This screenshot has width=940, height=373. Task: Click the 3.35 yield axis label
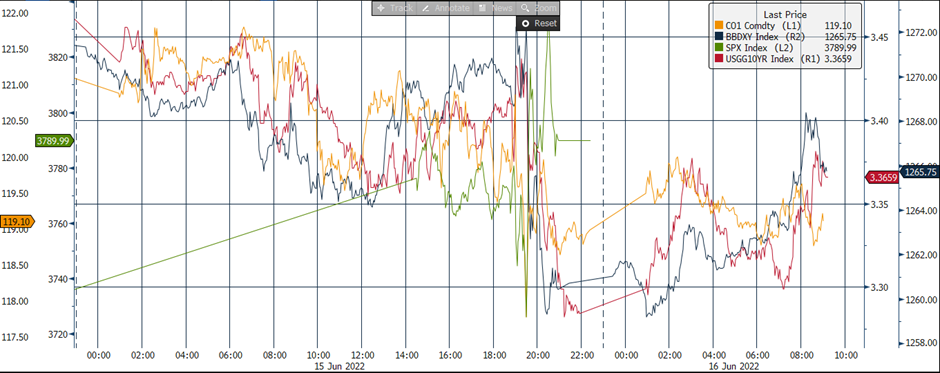[x=879, y=204]
